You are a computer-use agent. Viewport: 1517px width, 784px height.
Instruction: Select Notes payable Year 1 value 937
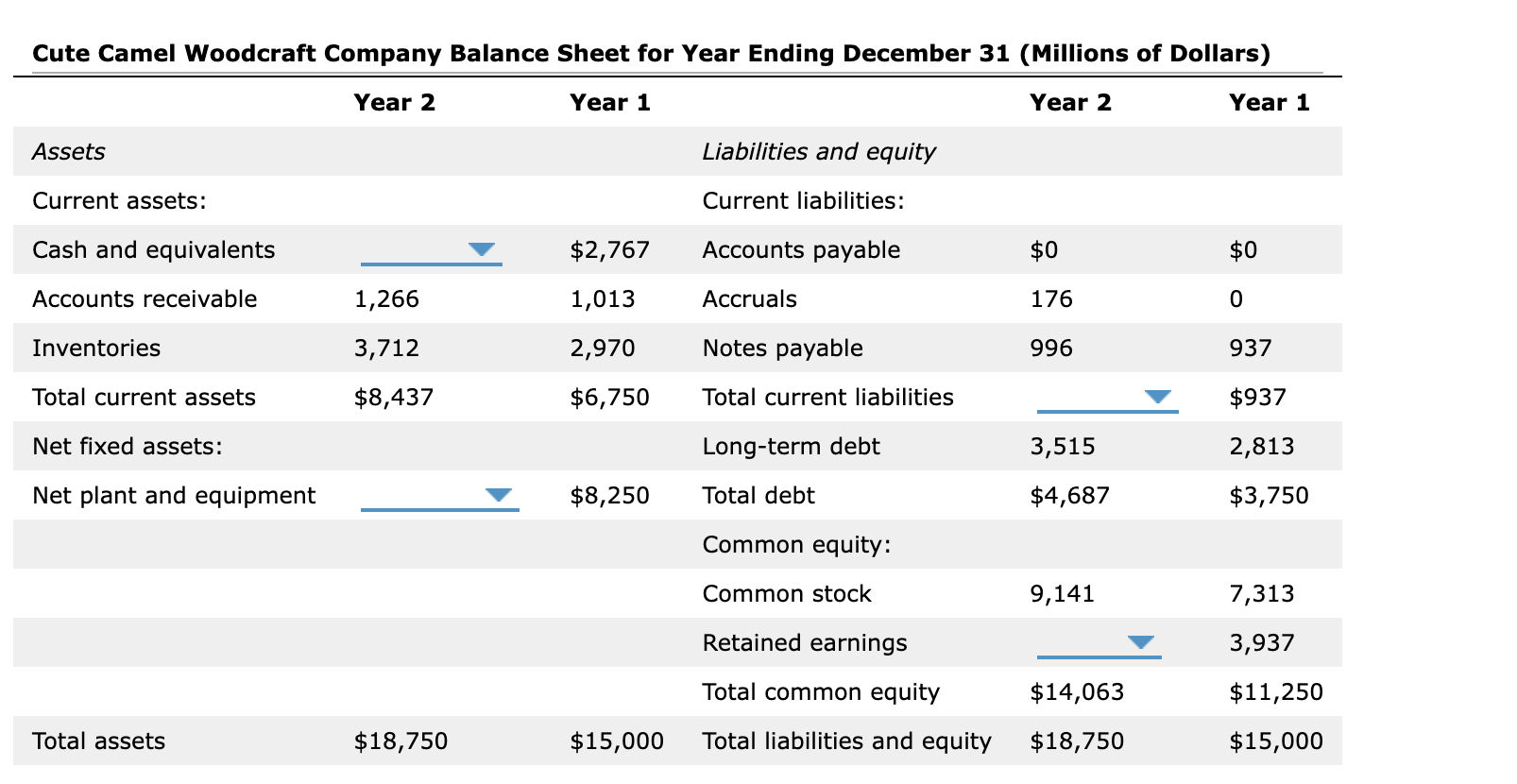(x=1251, y=349)
